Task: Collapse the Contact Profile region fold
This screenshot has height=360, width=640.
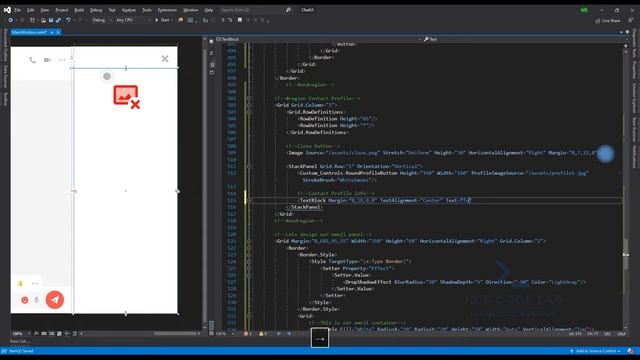Action: click(249, 98)
